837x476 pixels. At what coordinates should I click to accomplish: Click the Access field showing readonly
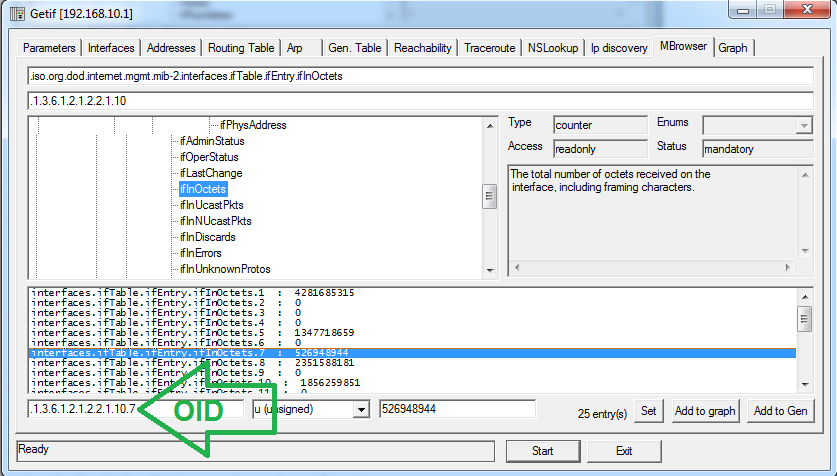600,149
